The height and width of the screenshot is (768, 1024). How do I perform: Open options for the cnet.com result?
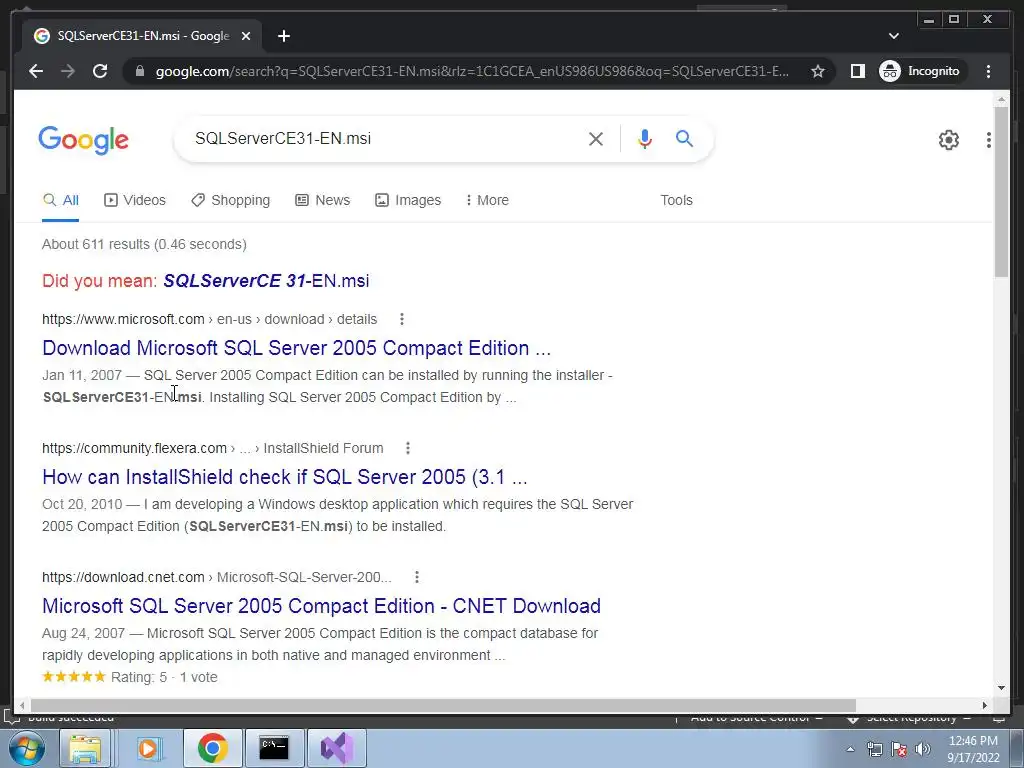click(x=417, y=577)
